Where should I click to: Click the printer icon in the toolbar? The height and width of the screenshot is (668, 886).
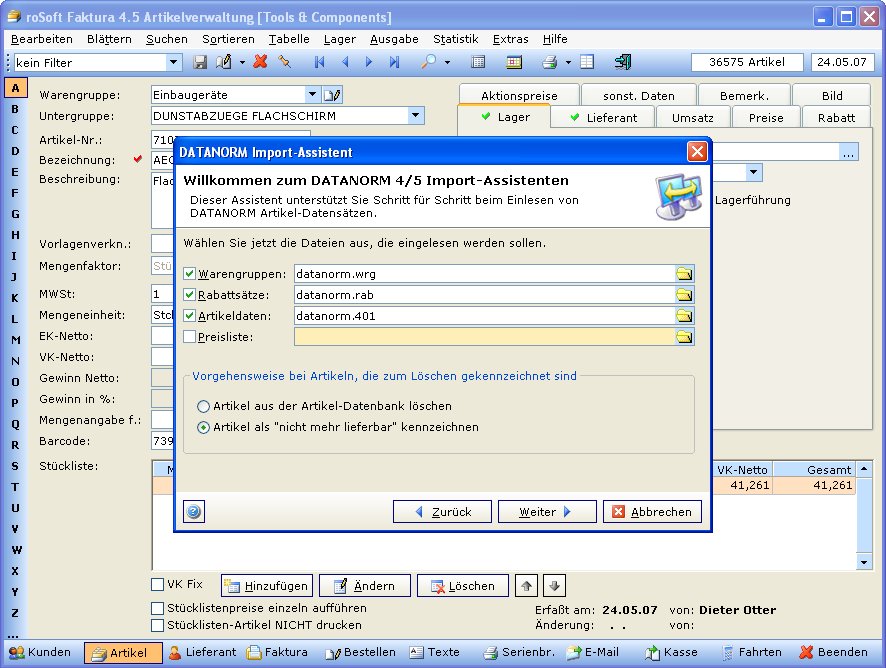click(549, 62)
